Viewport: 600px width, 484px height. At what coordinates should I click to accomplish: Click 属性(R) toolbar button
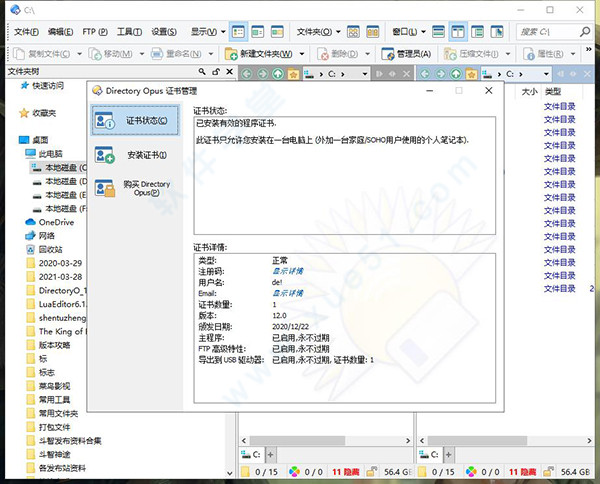(x=544, y=54)
